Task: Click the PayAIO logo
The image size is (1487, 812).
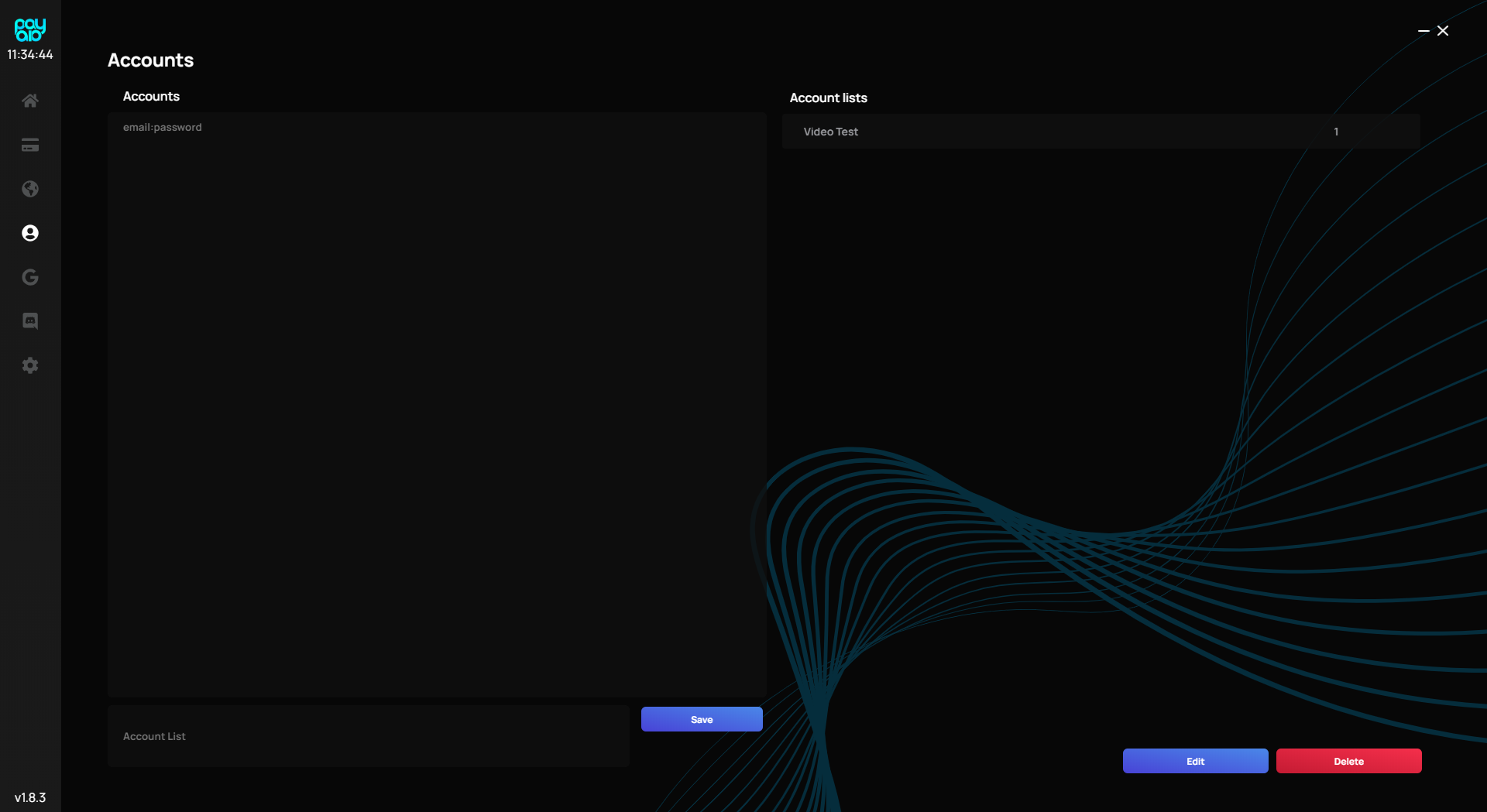Action: [x=30, y=29]
